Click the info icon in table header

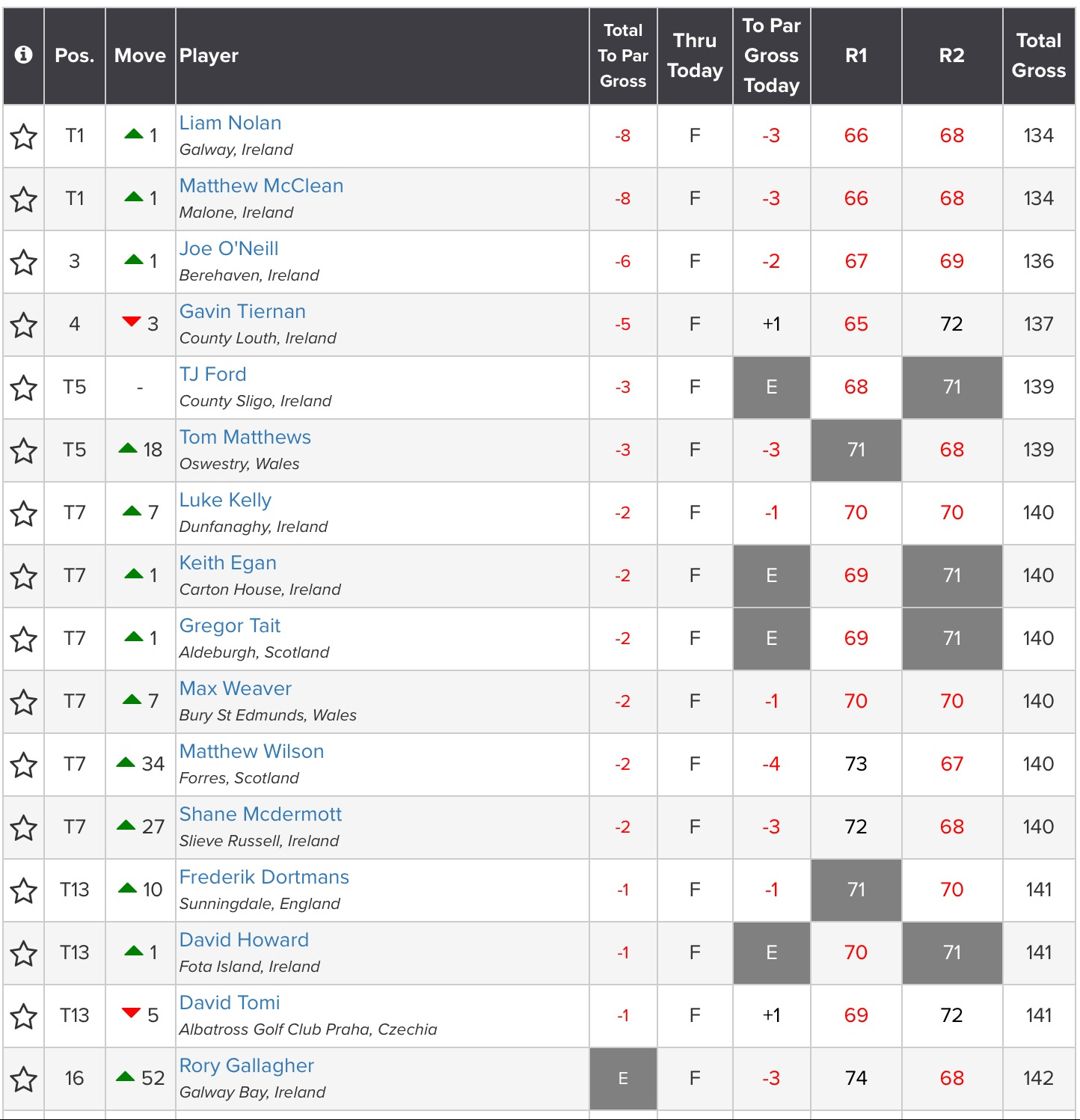[24, 55]
